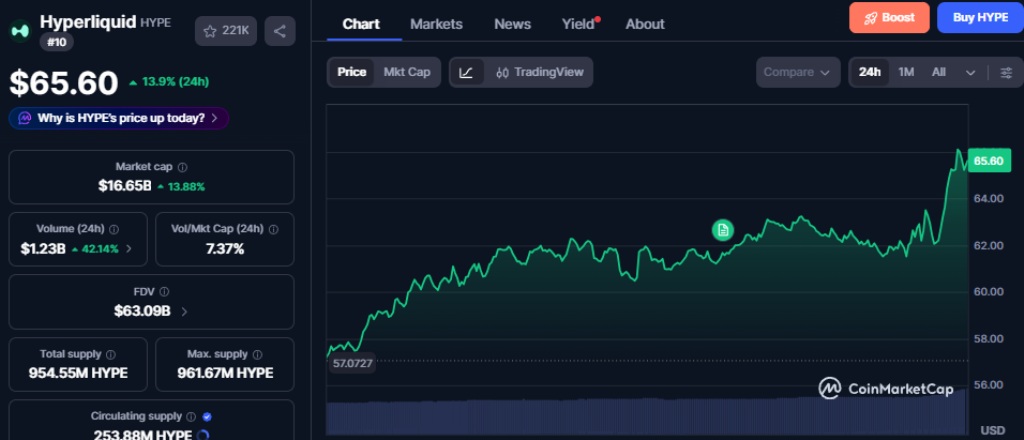The image size is (1024, 440).
Task: Select the All time range
Action: click(938, 72)
